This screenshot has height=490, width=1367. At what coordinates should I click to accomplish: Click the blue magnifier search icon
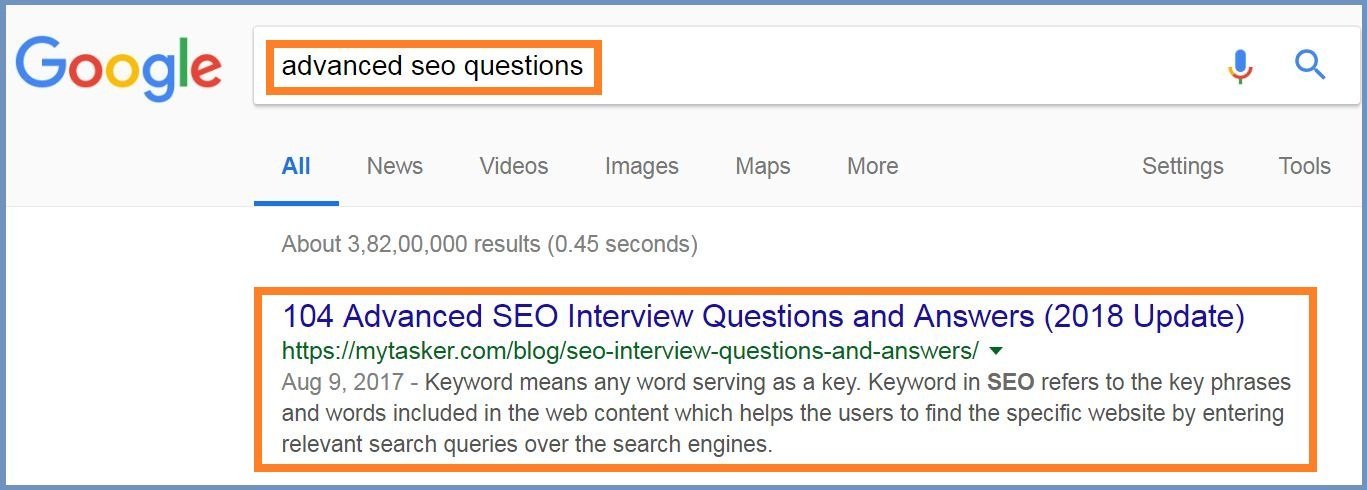coord(1310,66)
